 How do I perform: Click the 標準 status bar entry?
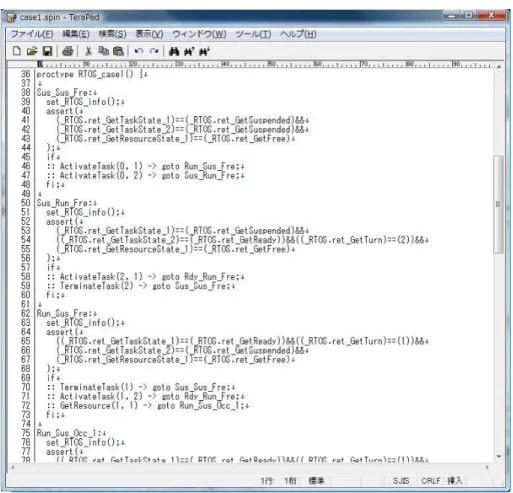tap(316, 481)
